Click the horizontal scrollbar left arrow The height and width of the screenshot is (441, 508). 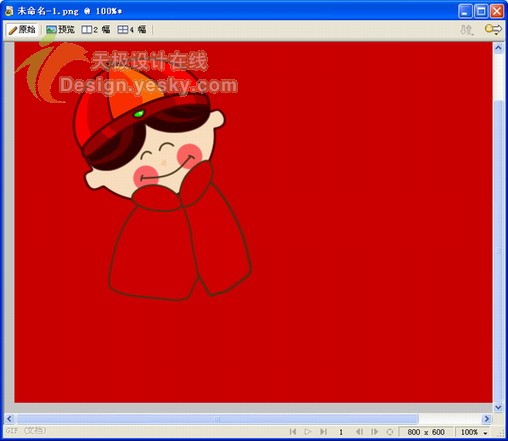click(9, 419)
